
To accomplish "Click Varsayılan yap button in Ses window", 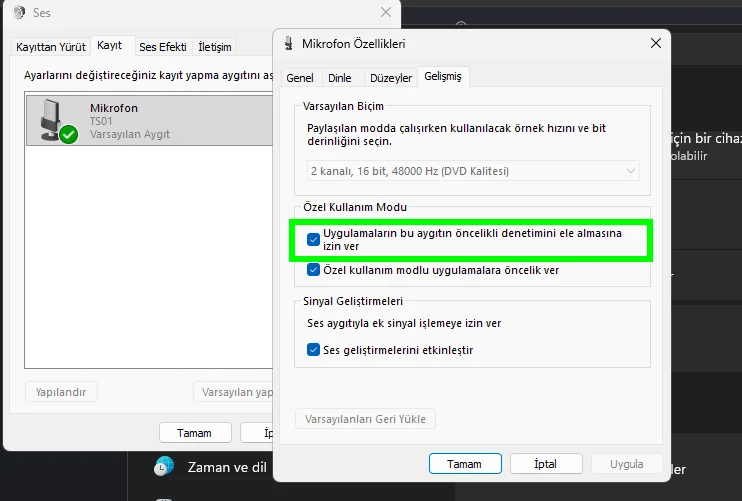I will [233, 392].
